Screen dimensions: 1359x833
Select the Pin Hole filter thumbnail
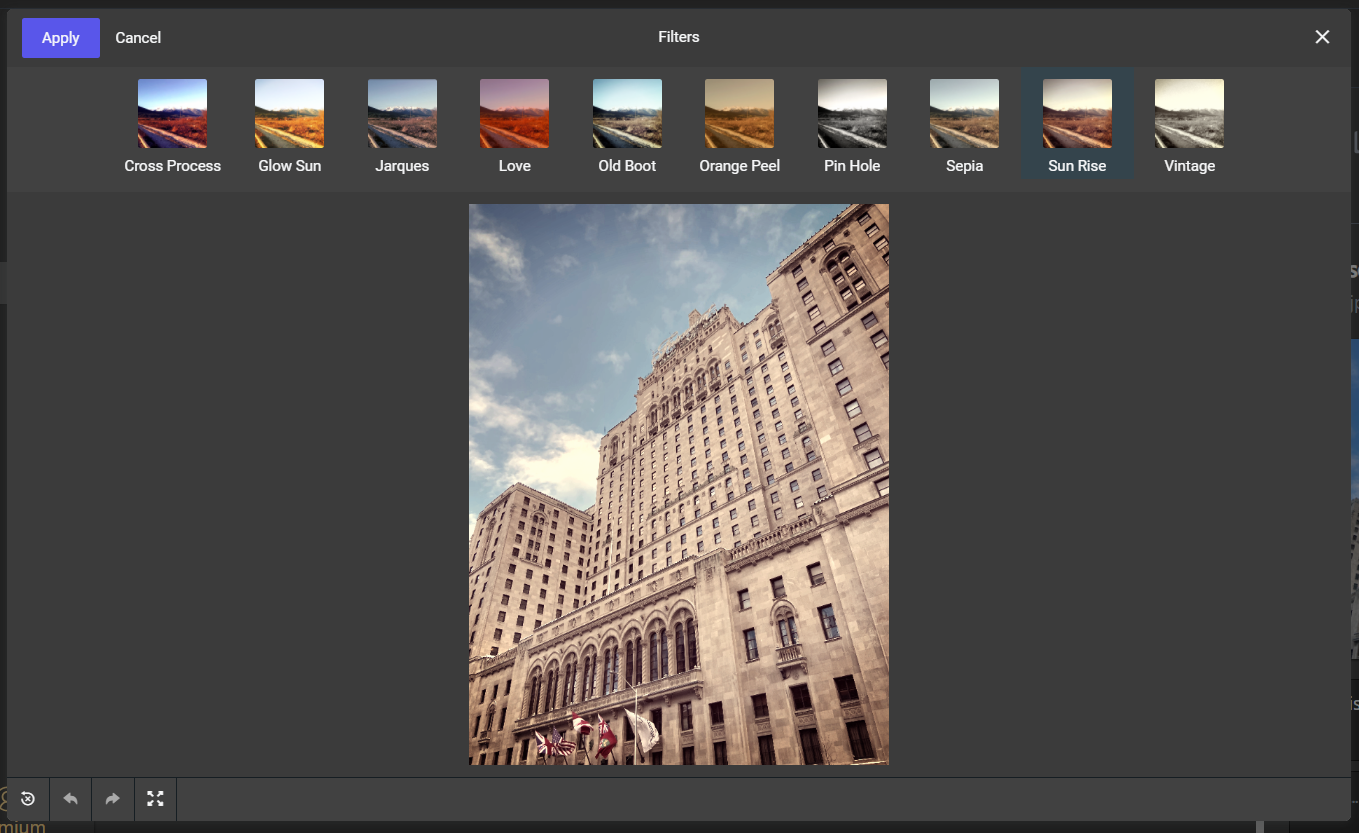(x=852, y=114)
